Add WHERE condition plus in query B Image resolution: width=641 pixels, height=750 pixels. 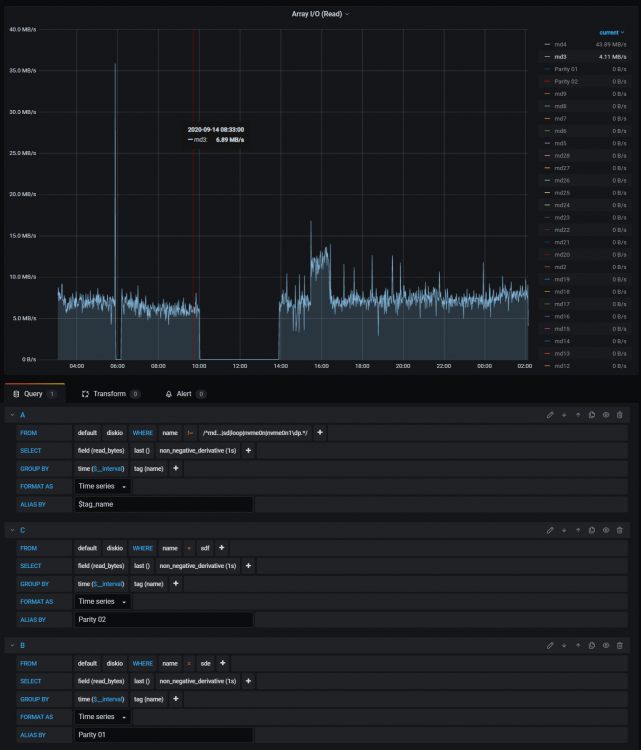(222, 663)
